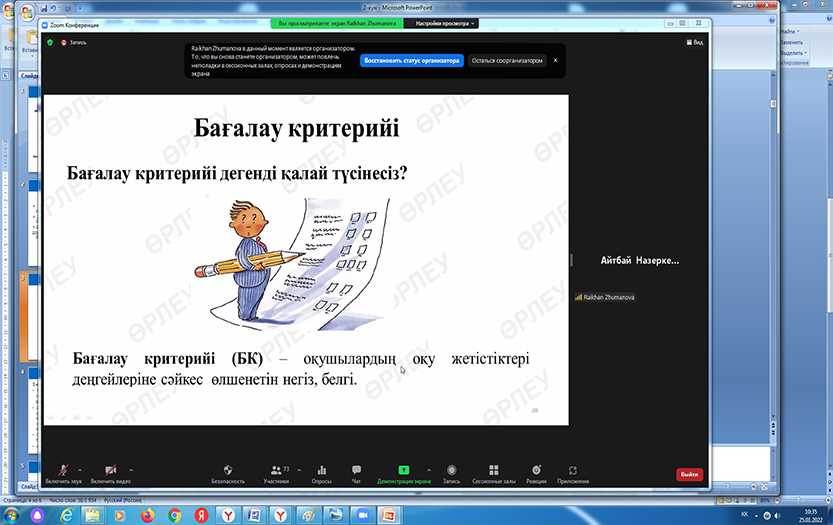Image resolution: width=833 pixels, height=525 pixels.
Task: Click Восстановить статус организатора button
Action: tap(412, 60)
